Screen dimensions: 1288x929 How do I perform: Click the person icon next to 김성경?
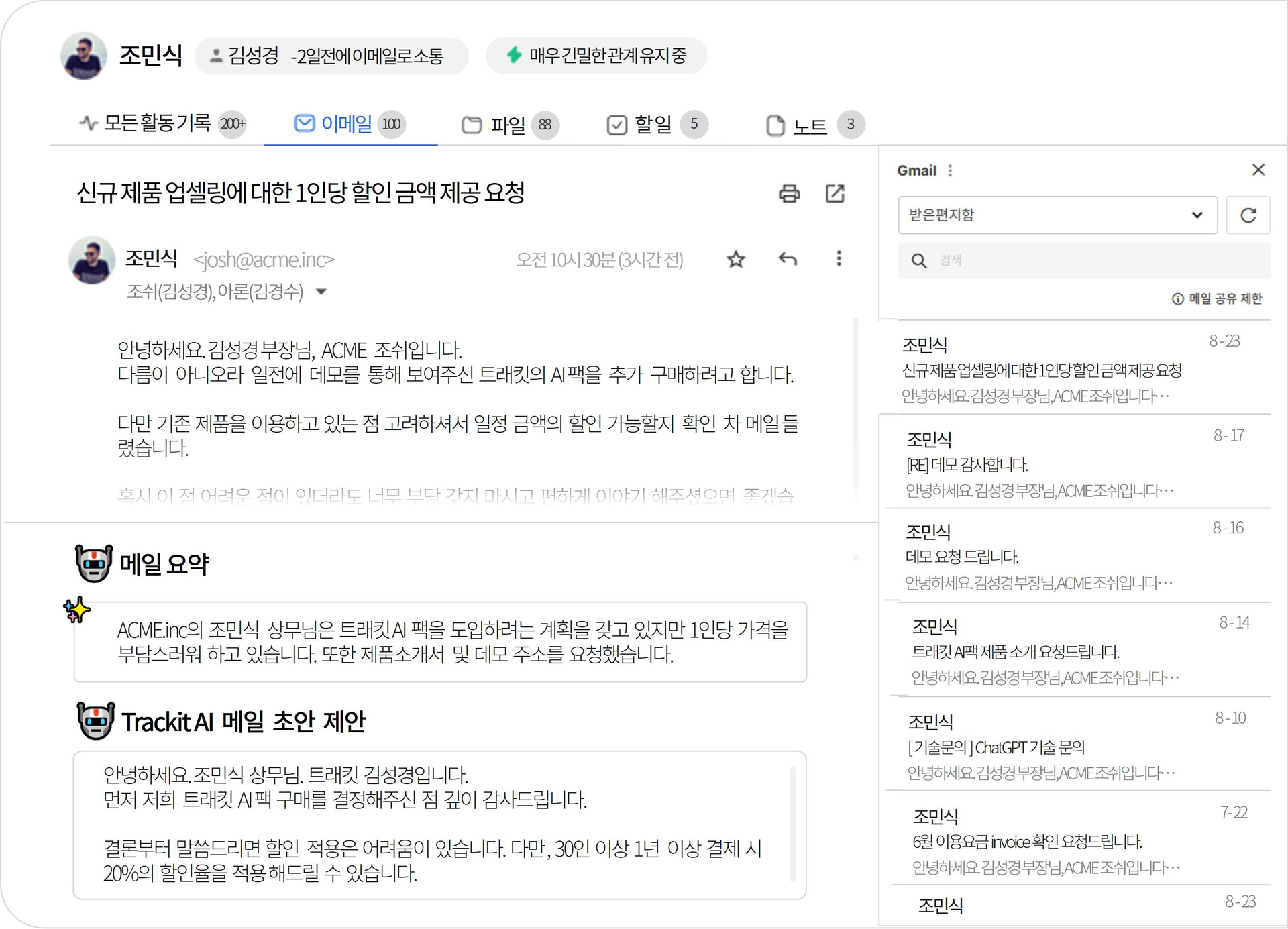216,56
